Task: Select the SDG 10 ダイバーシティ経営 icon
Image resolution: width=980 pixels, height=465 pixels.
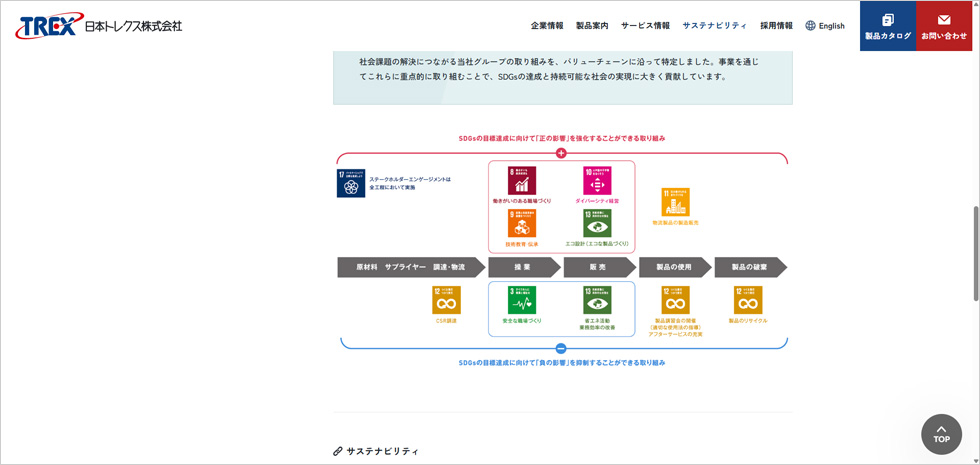Action: pyautogui.click(x=597, y=180)
